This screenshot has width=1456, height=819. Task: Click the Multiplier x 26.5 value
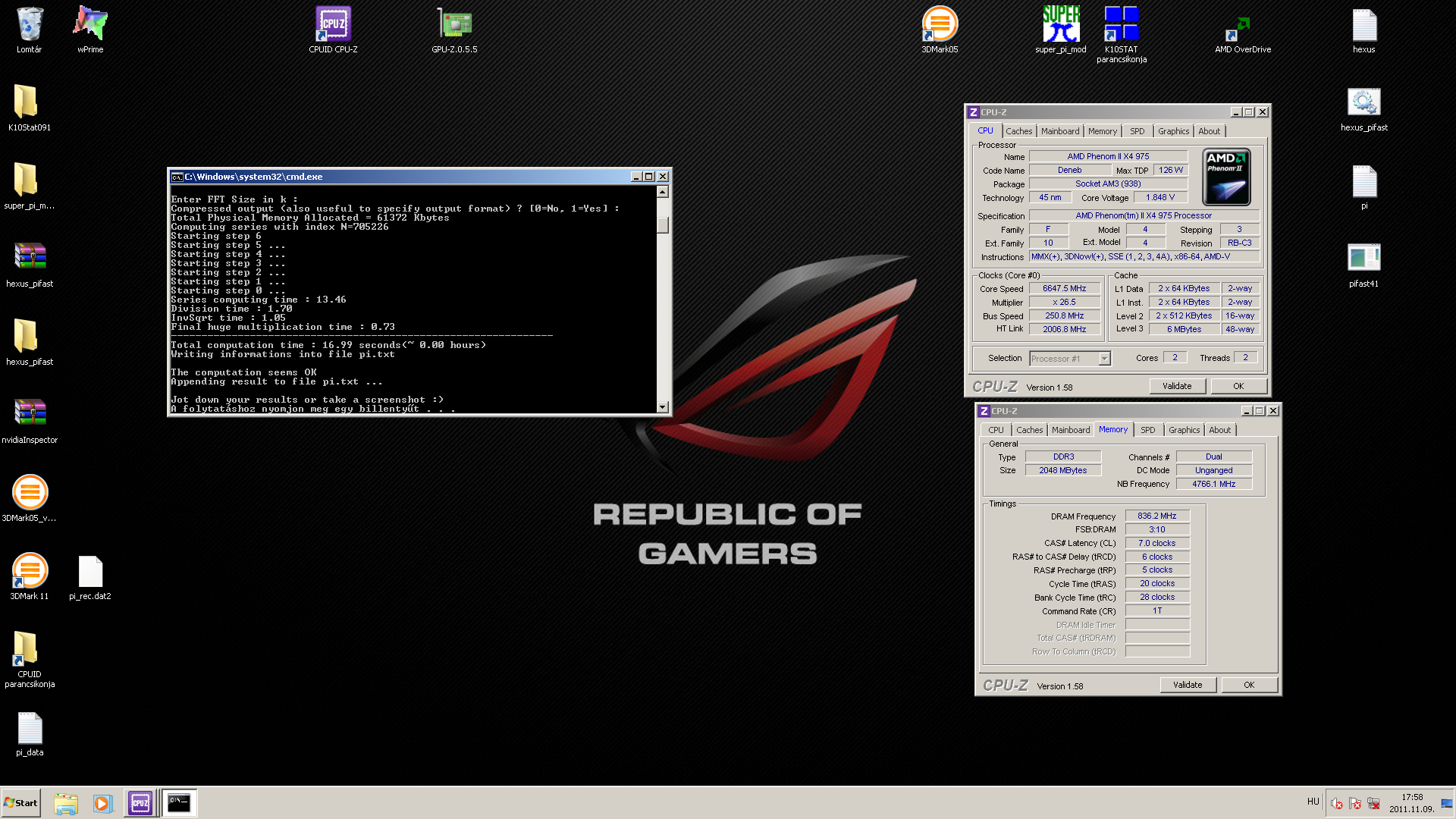[1064, 302]
